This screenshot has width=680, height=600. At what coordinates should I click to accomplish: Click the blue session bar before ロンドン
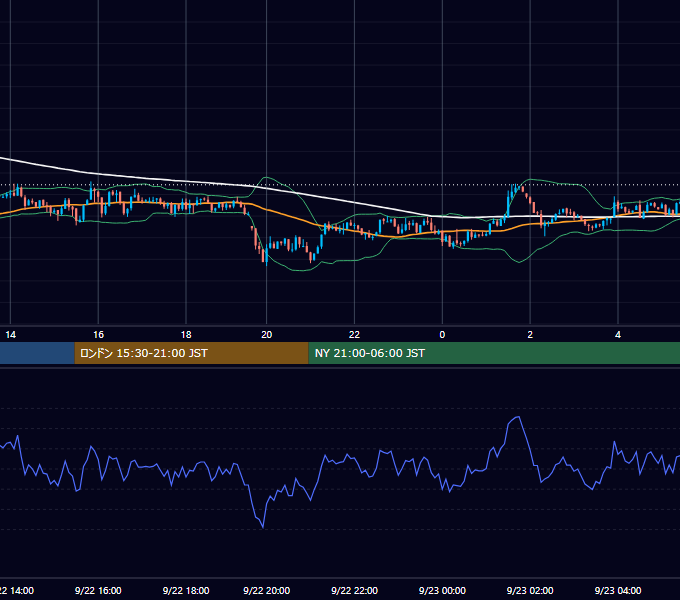click(x=37, y=353)
